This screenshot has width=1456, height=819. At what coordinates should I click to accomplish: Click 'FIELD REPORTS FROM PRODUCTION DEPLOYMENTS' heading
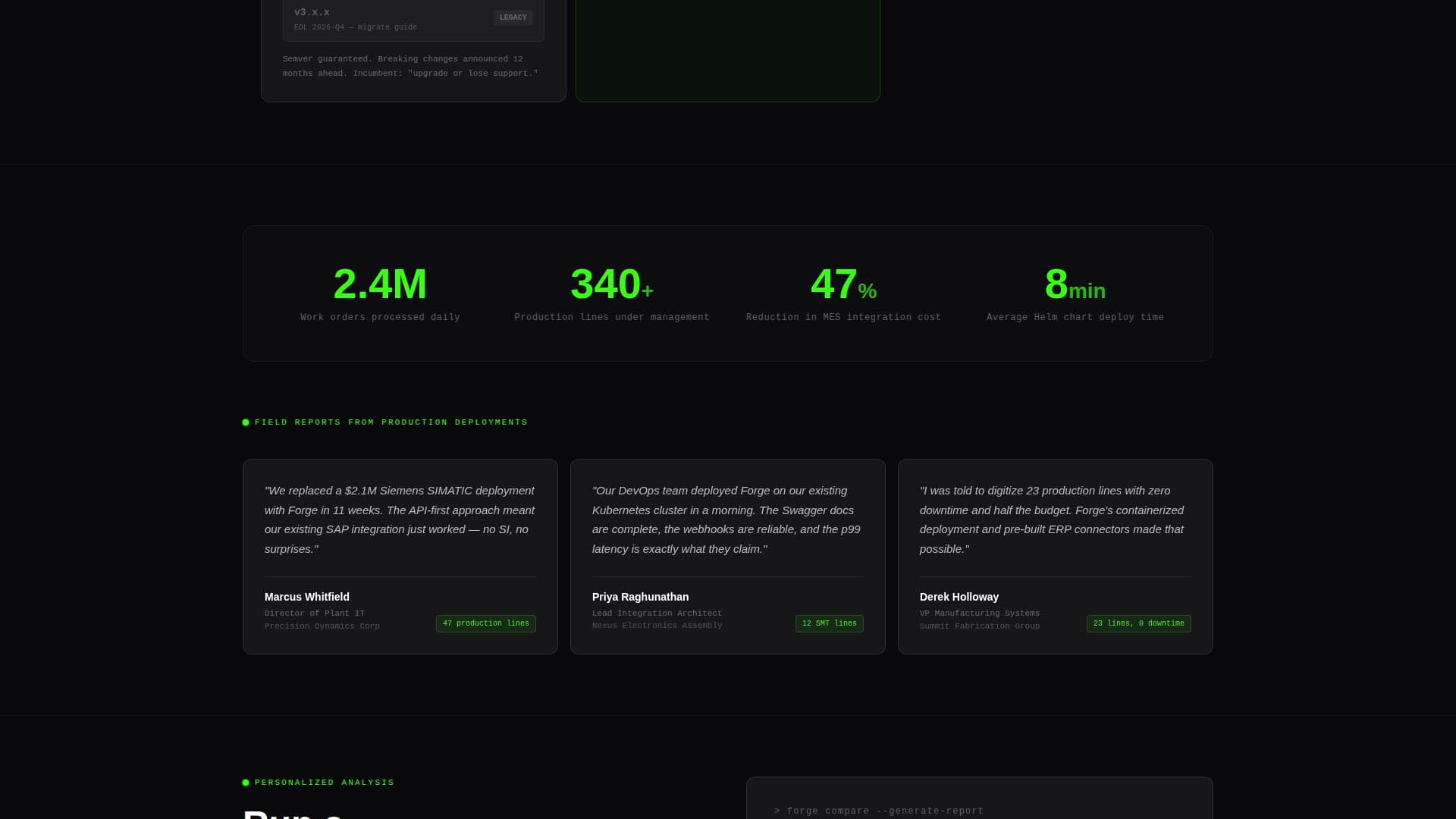pyautogui.click(x=391, y=422)
